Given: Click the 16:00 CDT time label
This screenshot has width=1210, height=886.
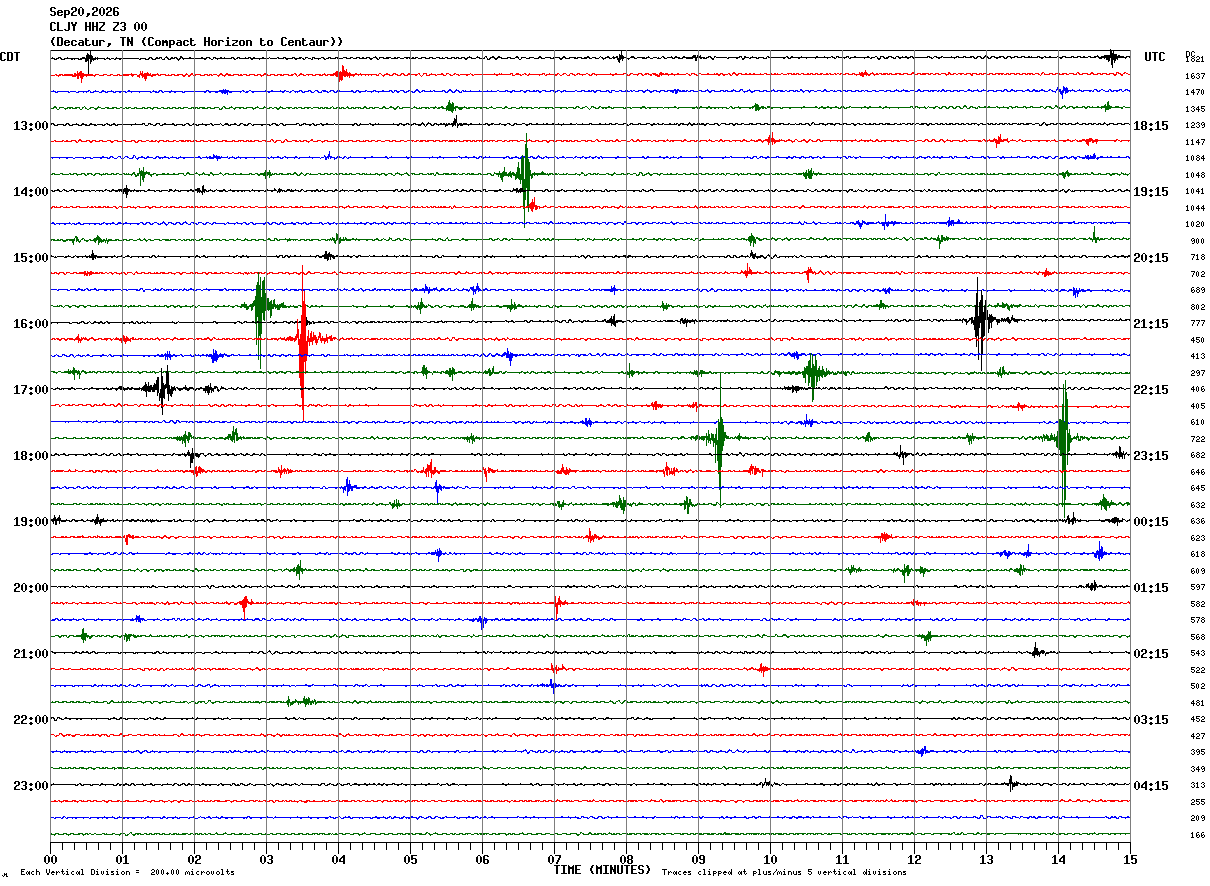Looking at the screenshot, I should tap(30, 324).
